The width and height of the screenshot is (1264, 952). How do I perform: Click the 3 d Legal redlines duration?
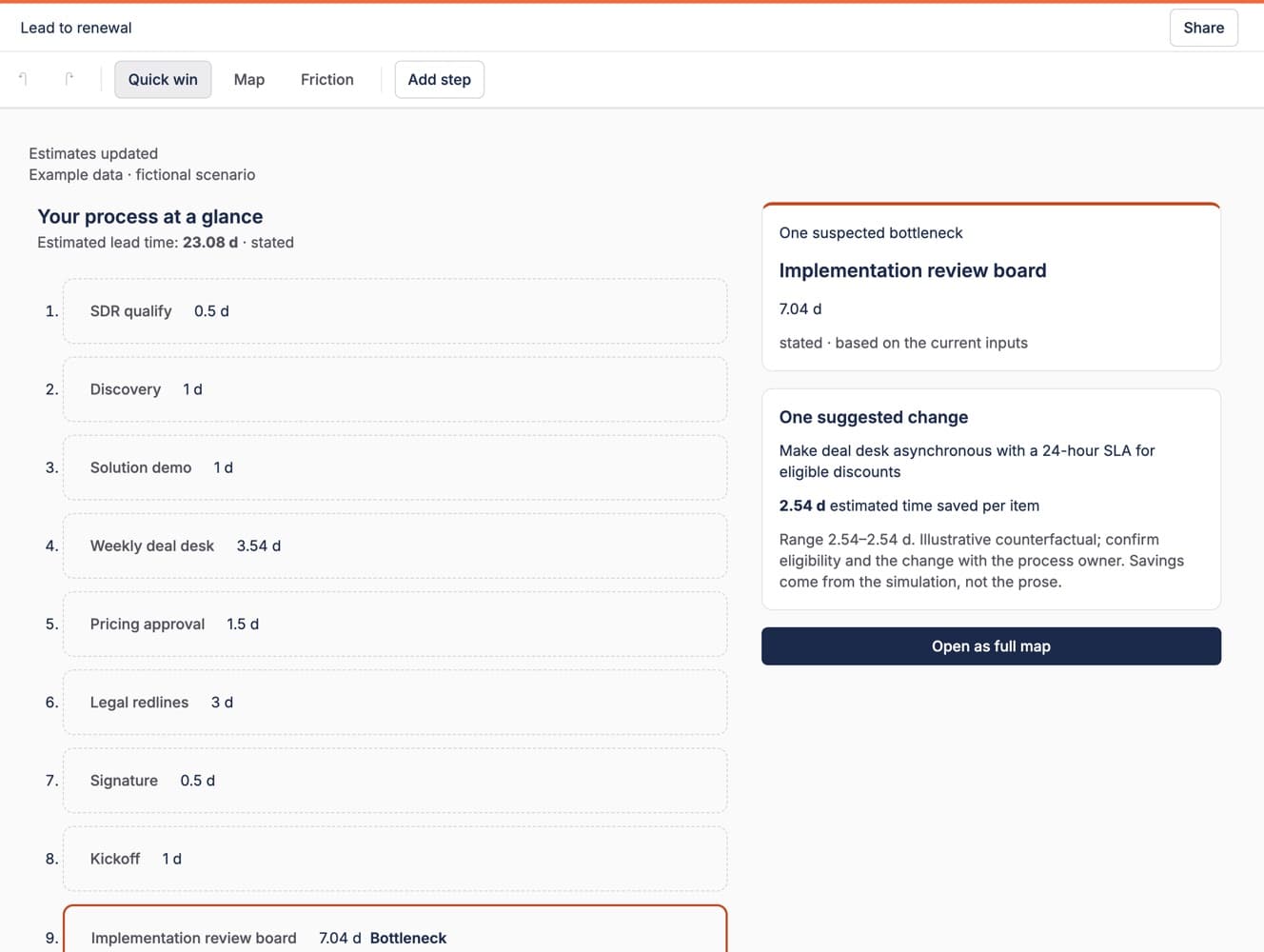click(222, 702)
